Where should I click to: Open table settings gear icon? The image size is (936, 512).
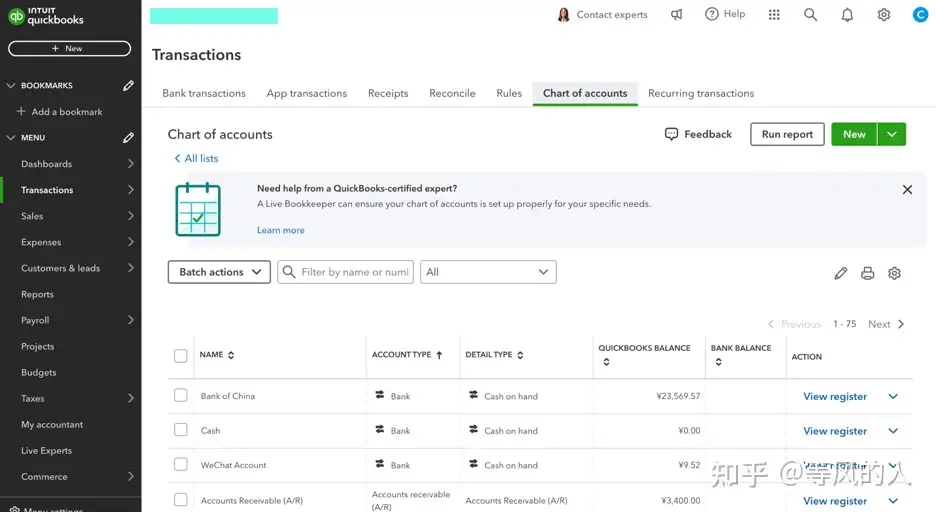click(x=894, y=273)
